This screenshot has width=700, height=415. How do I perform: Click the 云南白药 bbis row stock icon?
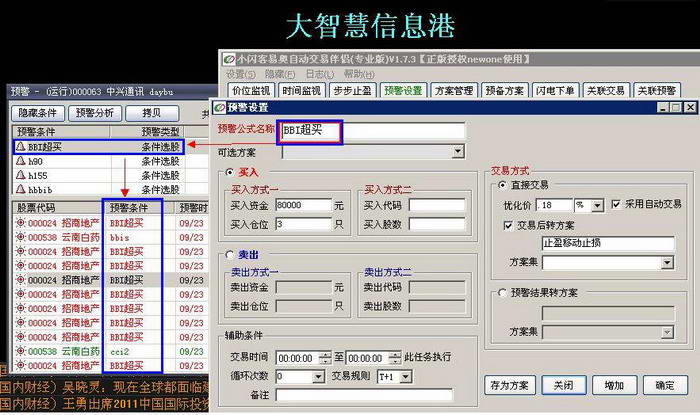coord(20,238)
